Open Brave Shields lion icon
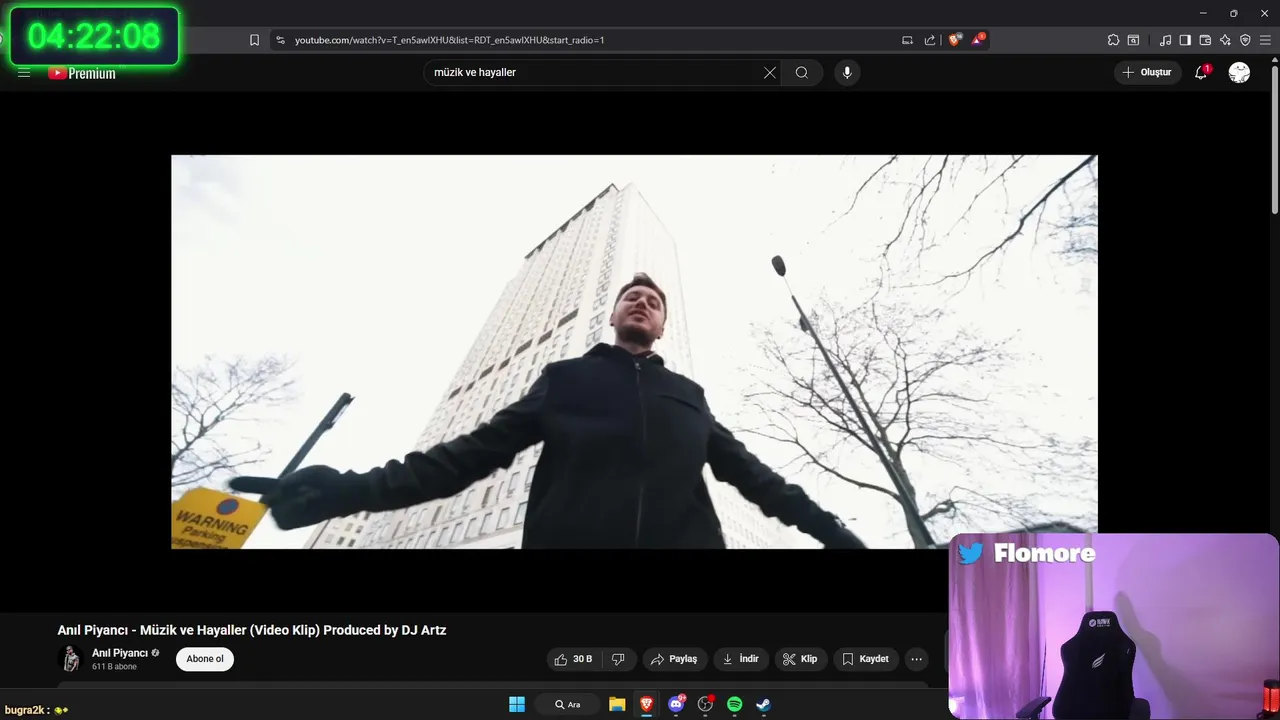This screenshot has height=720, width=1280. (955, 40)
